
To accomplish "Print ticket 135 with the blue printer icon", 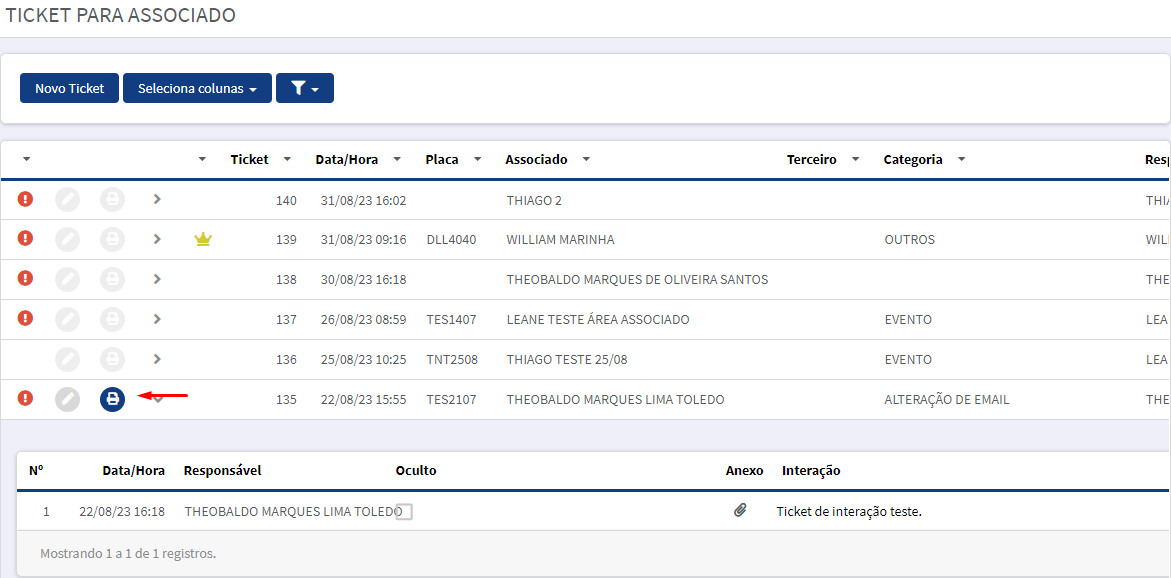I will tap(113, 400).
